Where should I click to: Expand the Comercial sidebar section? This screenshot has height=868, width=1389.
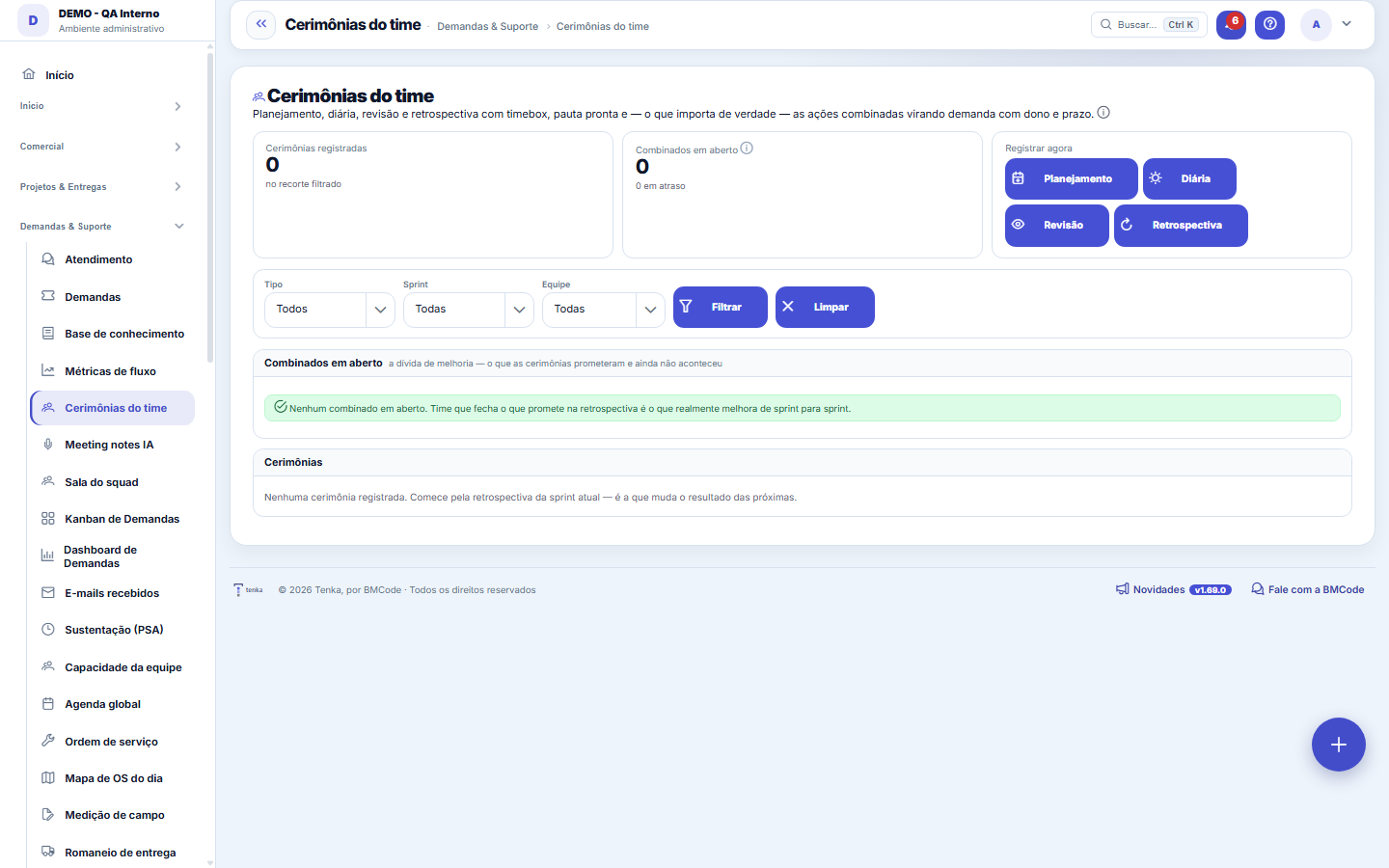(102, 147)
